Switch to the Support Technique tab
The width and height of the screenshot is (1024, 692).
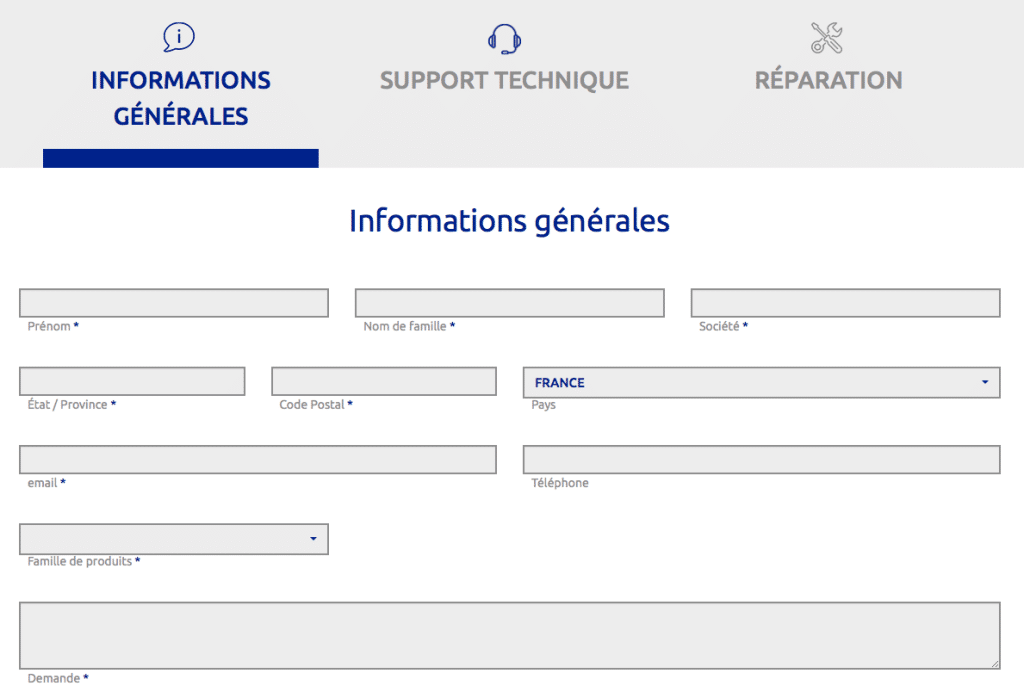[x=504, y=80]
